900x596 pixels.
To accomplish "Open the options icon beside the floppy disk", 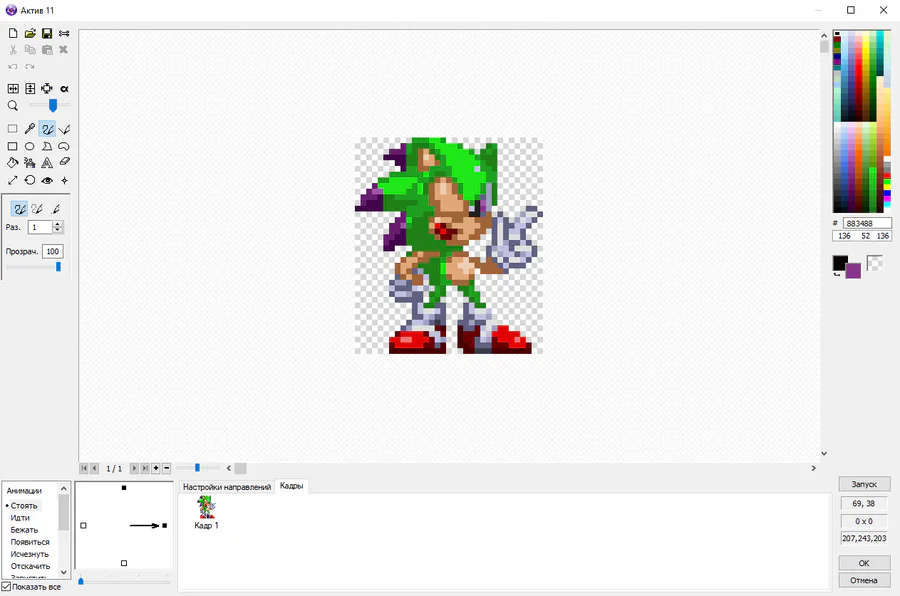I will coord(64,33).
